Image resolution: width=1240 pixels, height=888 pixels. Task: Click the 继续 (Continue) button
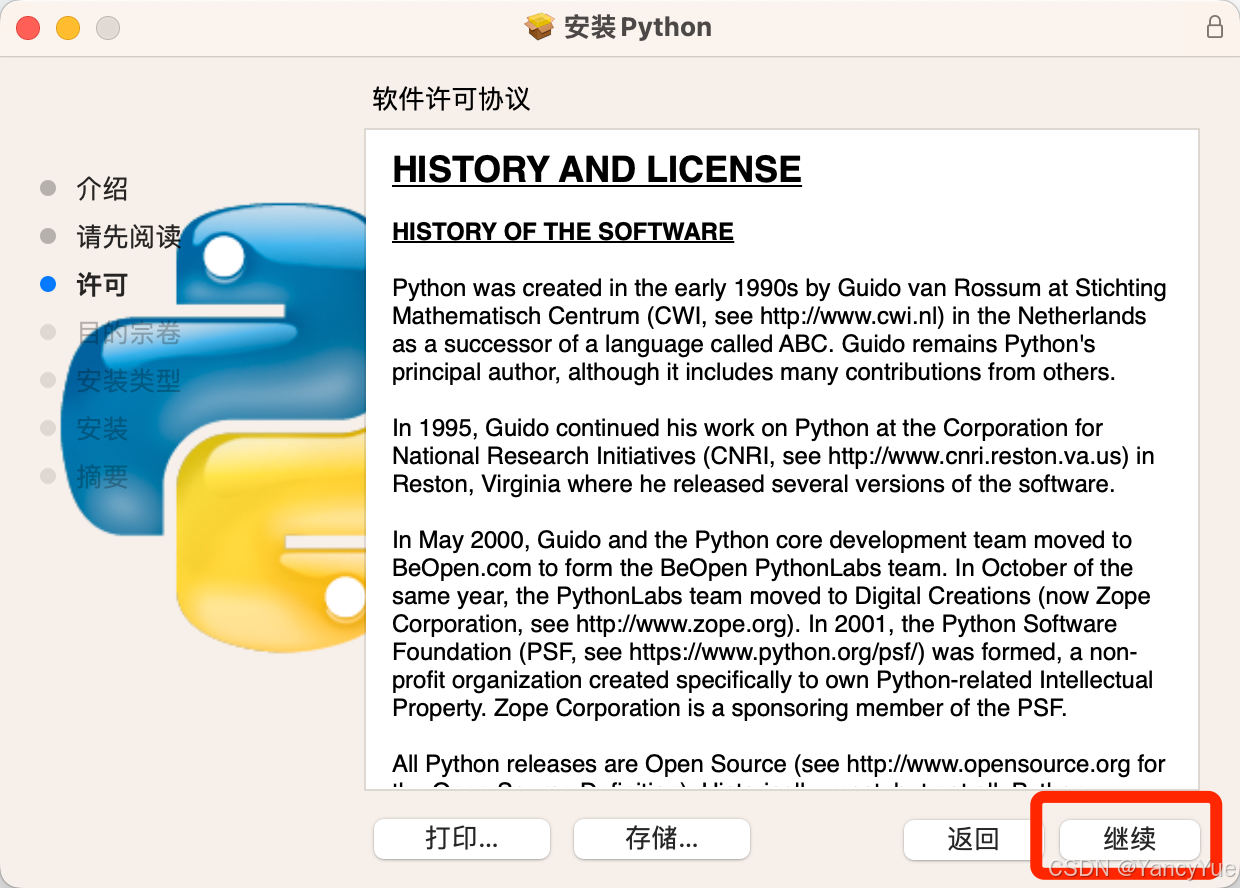coord(1129,839)
